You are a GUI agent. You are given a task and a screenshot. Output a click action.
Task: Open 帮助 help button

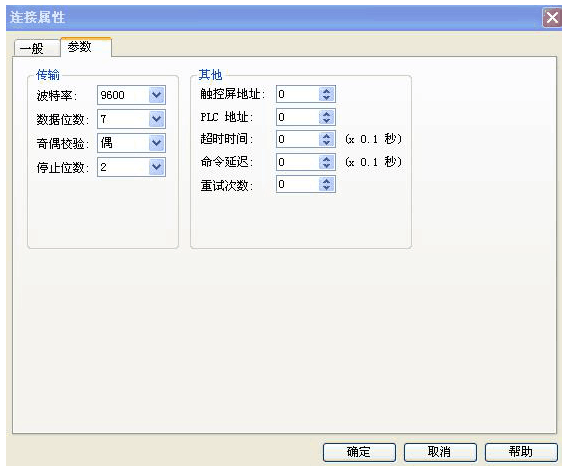521,452
